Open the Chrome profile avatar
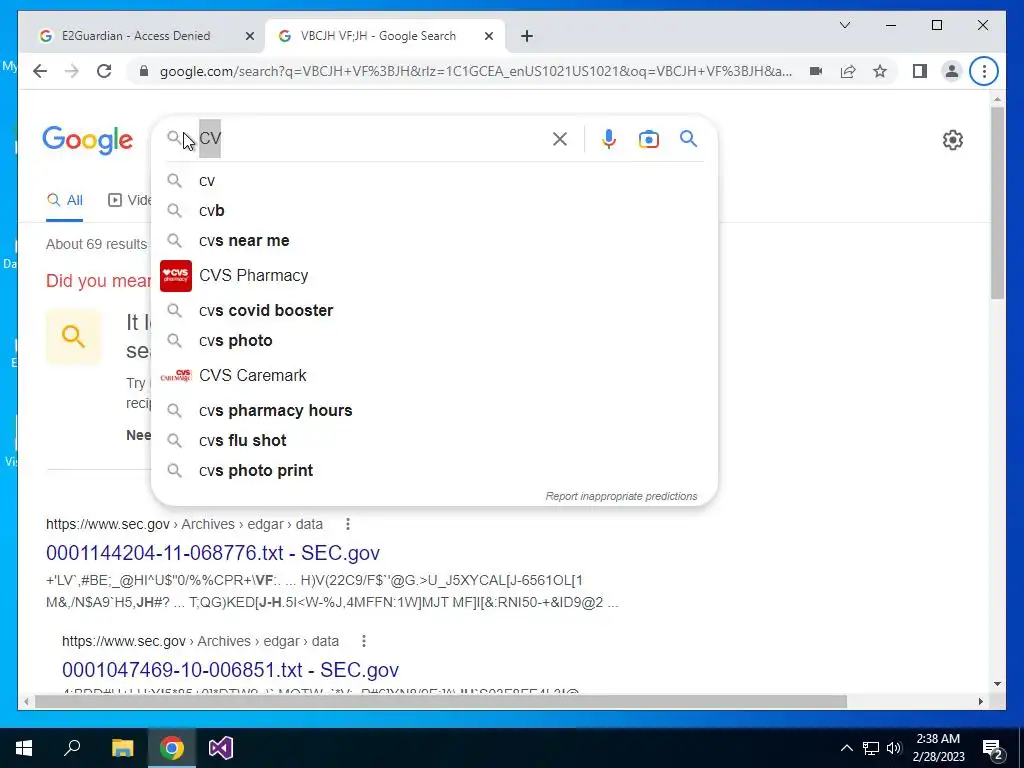The image size is (1024, 768). (952, 71)
